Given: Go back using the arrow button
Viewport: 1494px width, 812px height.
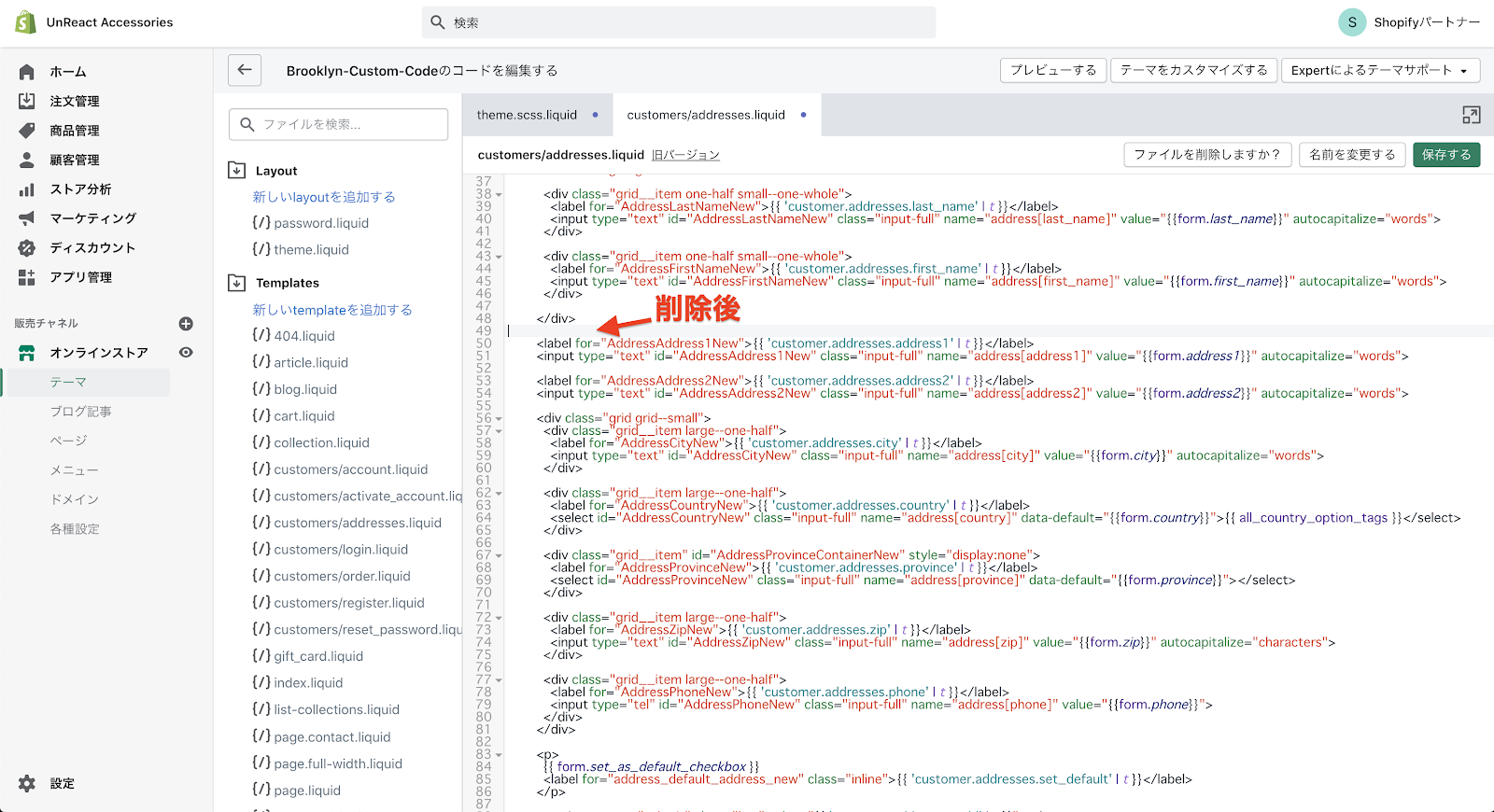Looking at the screenshot, I should coord(245,70).
